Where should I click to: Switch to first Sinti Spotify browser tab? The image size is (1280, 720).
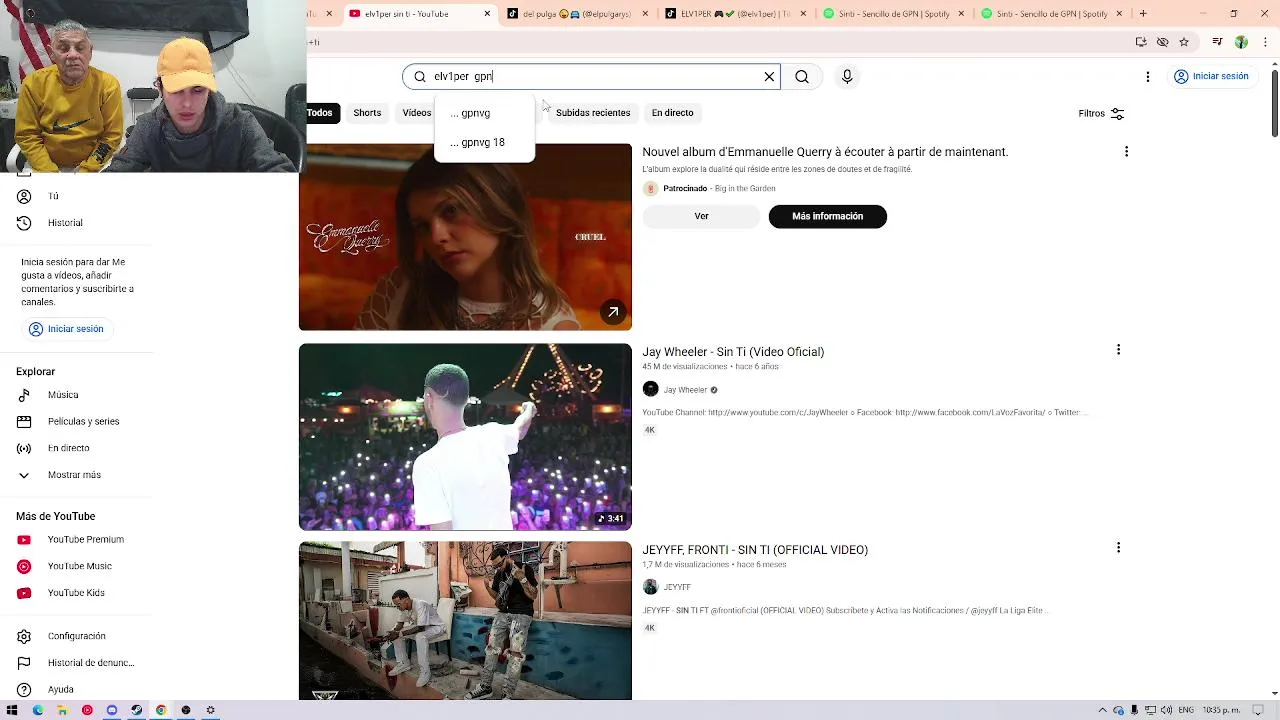pyautogui.click(x=894, y=14)
